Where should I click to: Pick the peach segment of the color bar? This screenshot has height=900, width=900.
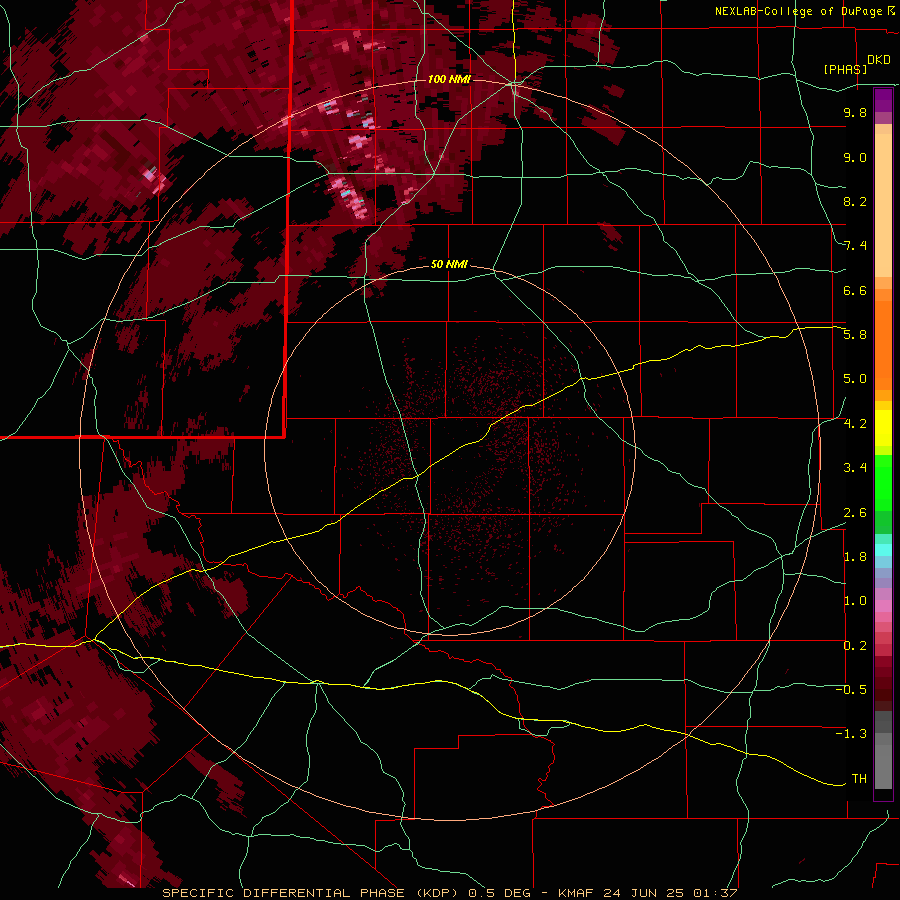coord(883,205)
